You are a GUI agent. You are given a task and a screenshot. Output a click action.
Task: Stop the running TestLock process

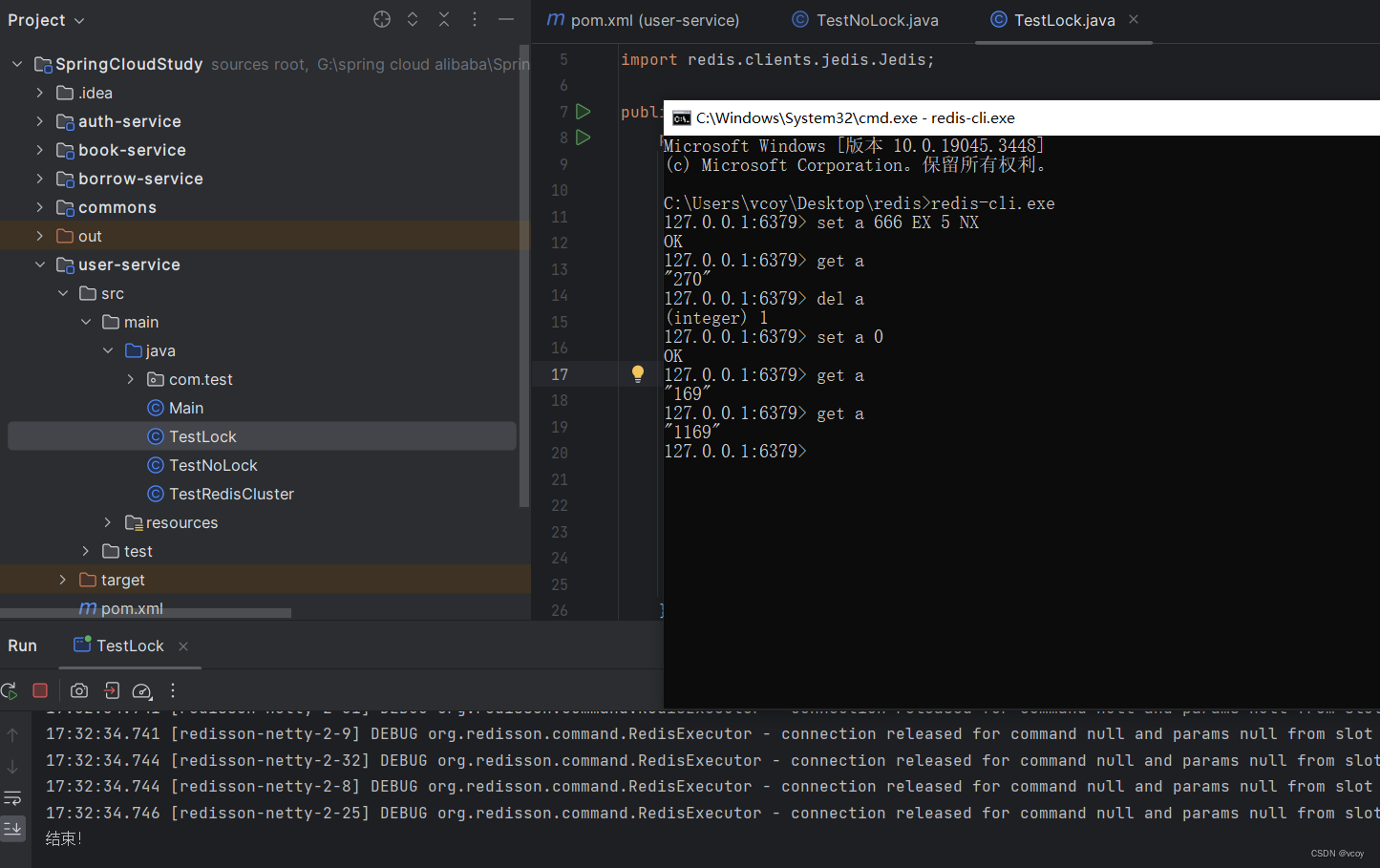pyautogui.click(x=40, y=690)
